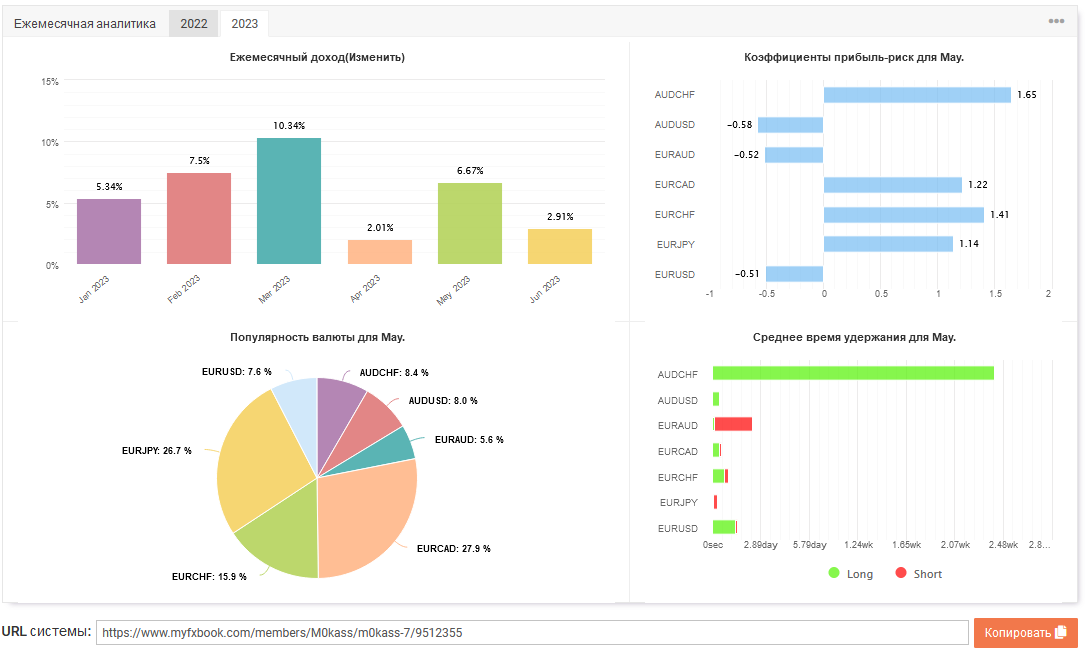The width and height of the screenshot is (1088, 657).
Task: Open the Ежемесячная аналитика tab
Action: point(85,24)
